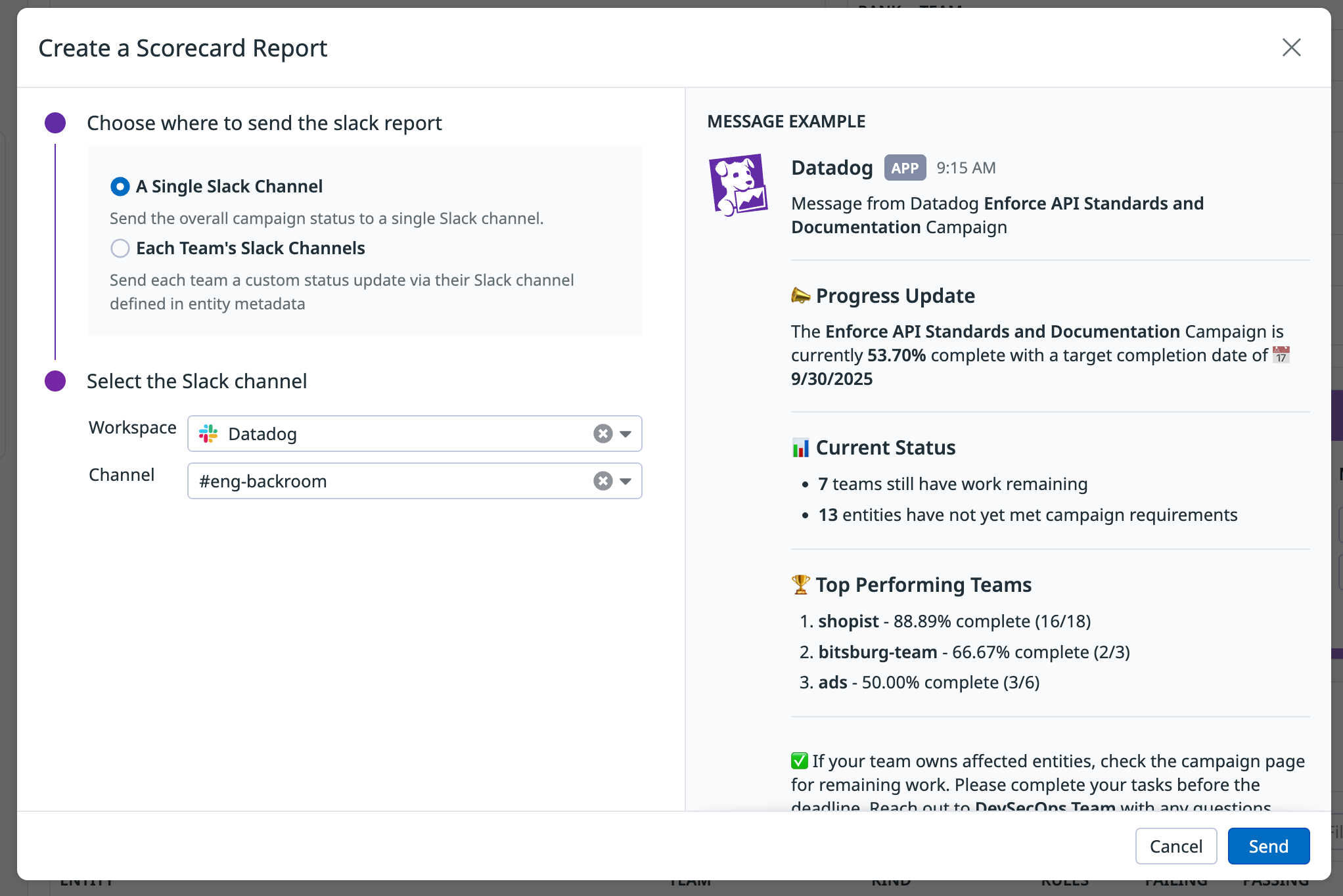Click the filled radio for single Slack channel
Screen dimensions: 1343x896
click(120, 187)
